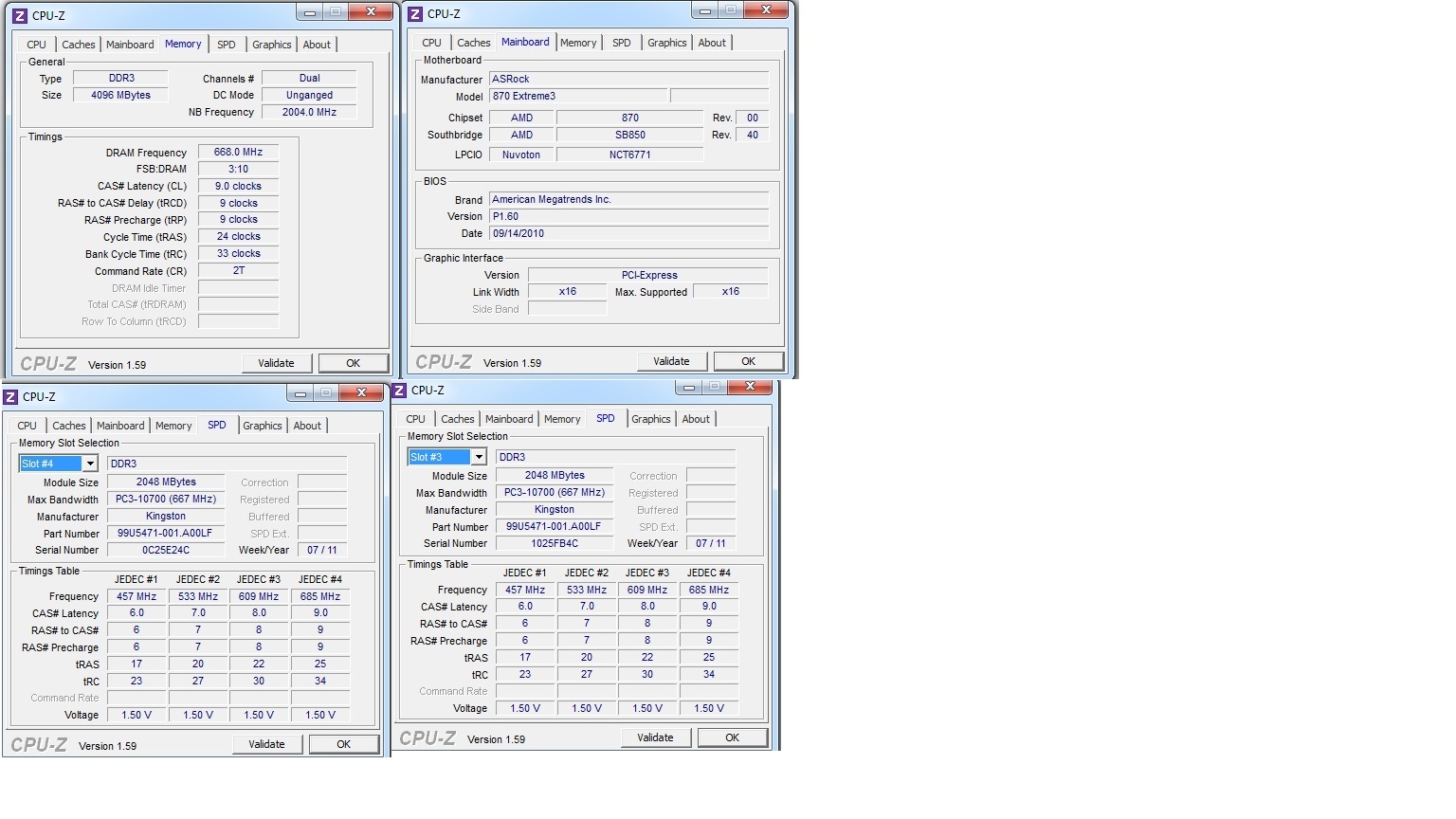The image size is (1456, 819).
Task: Click OK in Mainboard window
Action: [x=748, y=361]
